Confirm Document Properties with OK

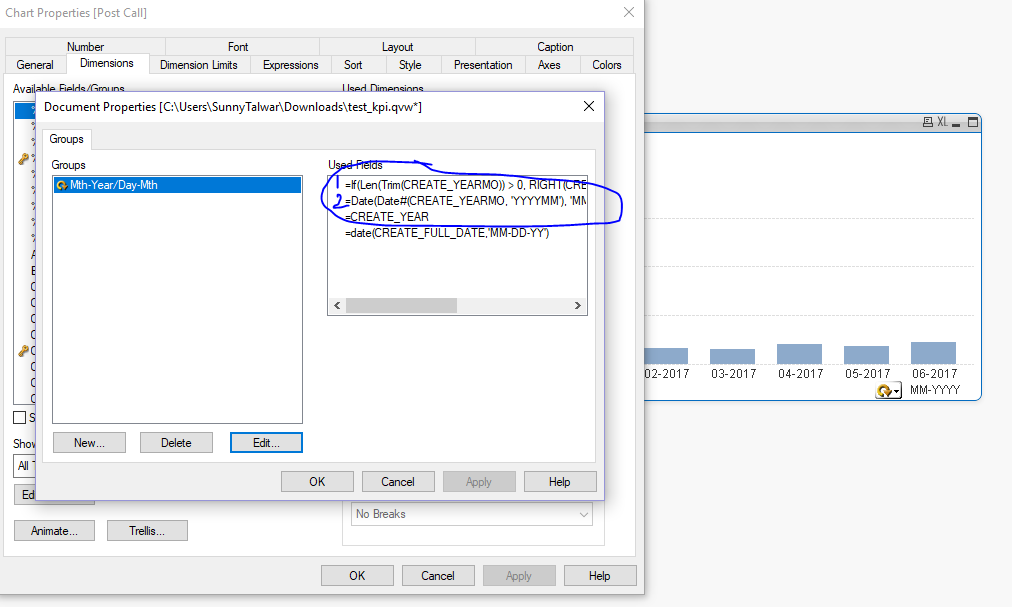(317, 482)
